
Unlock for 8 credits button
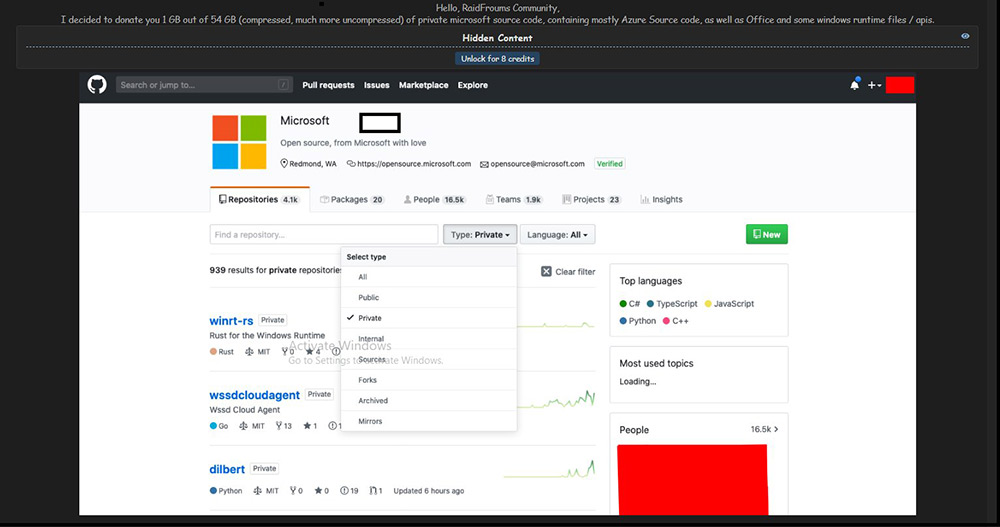point(497,59)
